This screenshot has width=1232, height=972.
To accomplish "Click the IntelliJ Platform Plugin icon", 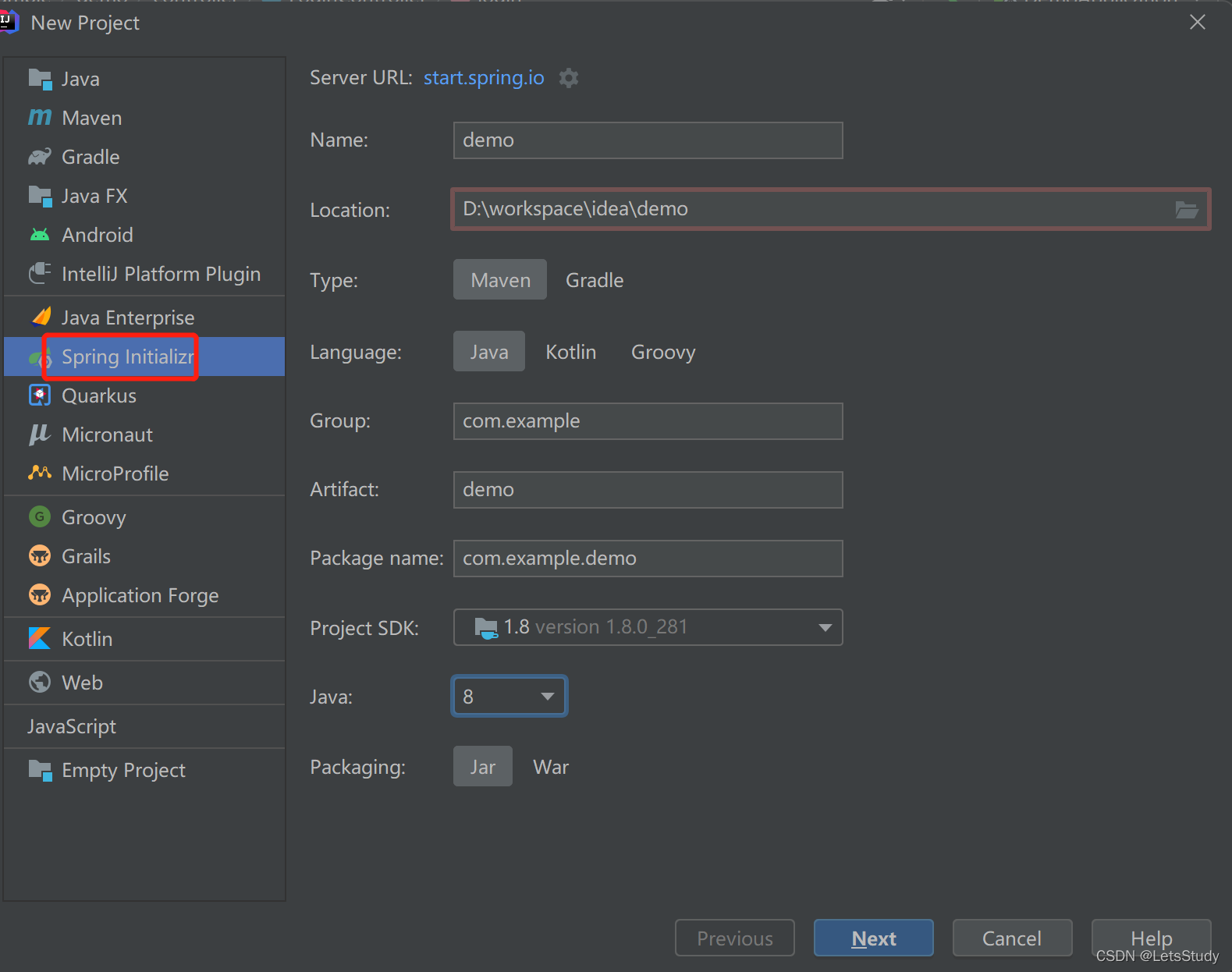I will 40,274.
